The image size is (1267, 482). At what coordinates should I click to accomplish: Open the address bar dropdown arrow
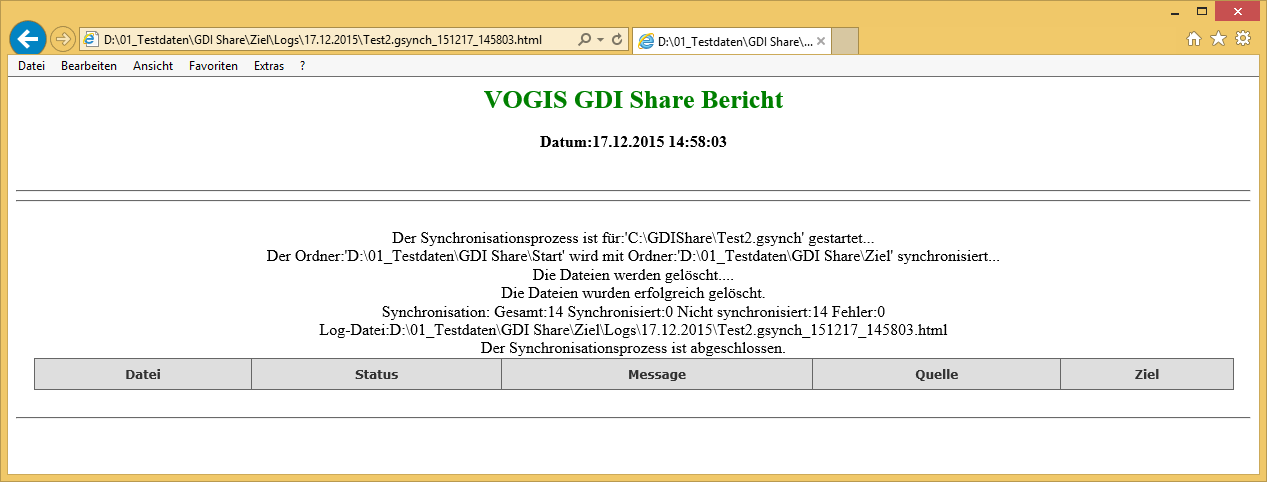(600, 40)
